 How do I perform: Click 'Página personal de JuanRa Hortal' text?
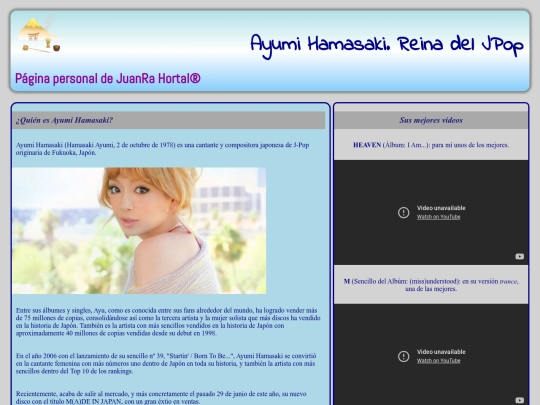click(x=108, y=79)
